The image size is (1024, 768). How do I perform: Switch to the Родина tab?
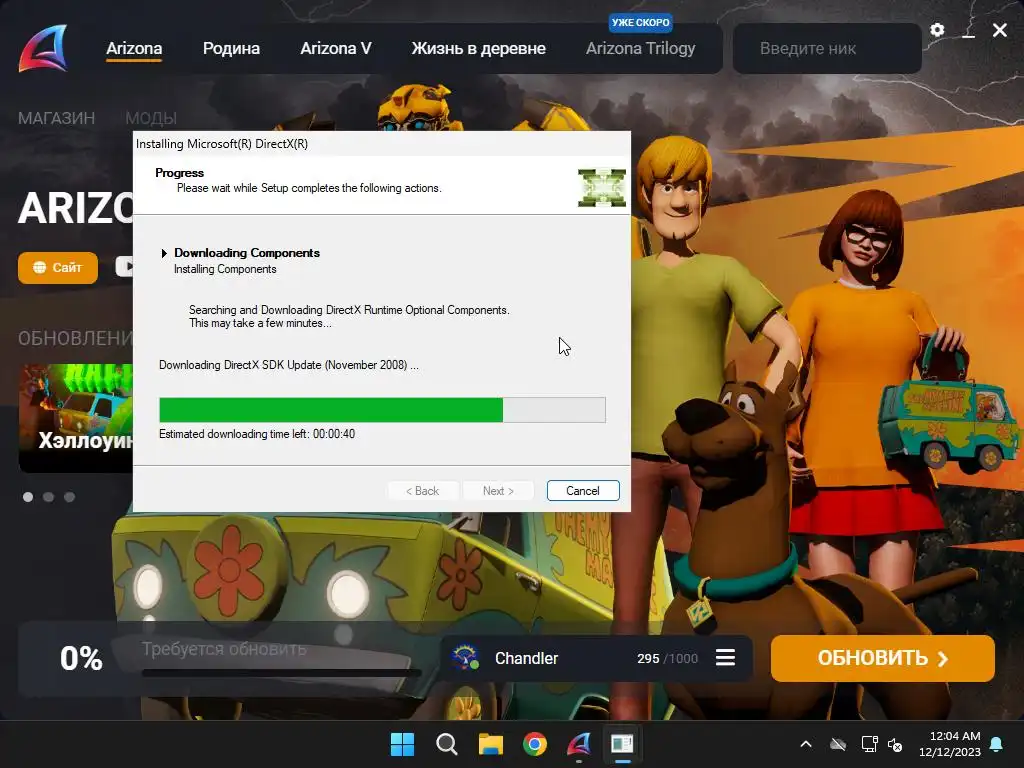231,48
